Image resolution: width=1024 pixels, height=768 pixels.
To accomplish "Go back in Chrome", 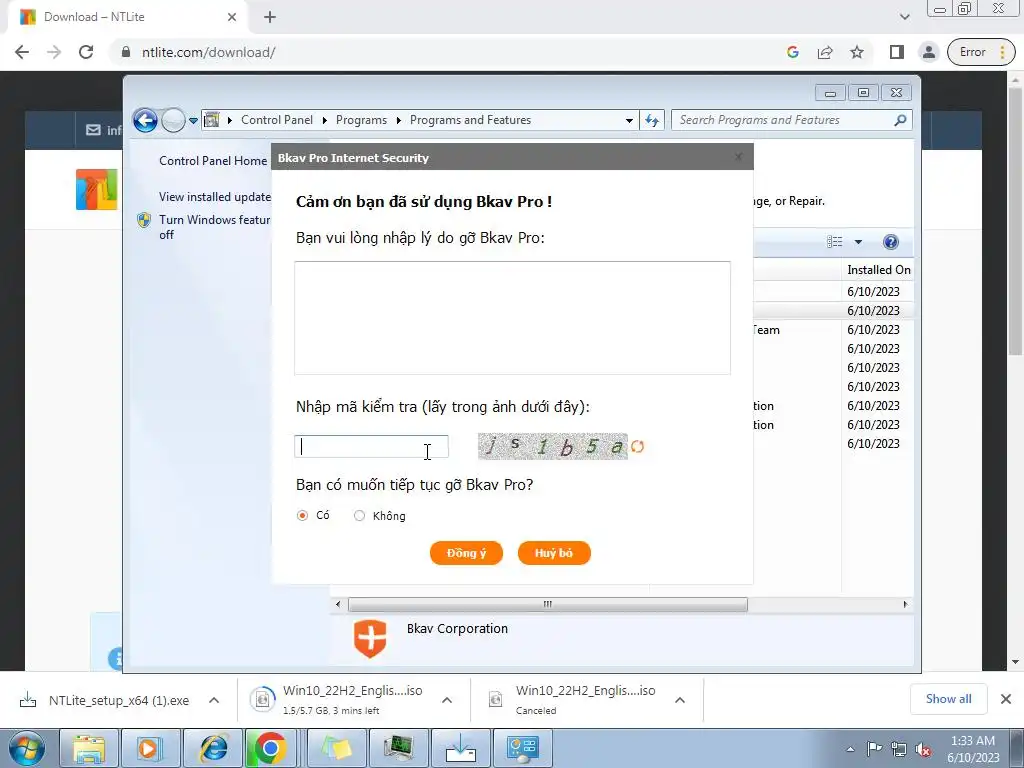I will [x=22, y=52].
